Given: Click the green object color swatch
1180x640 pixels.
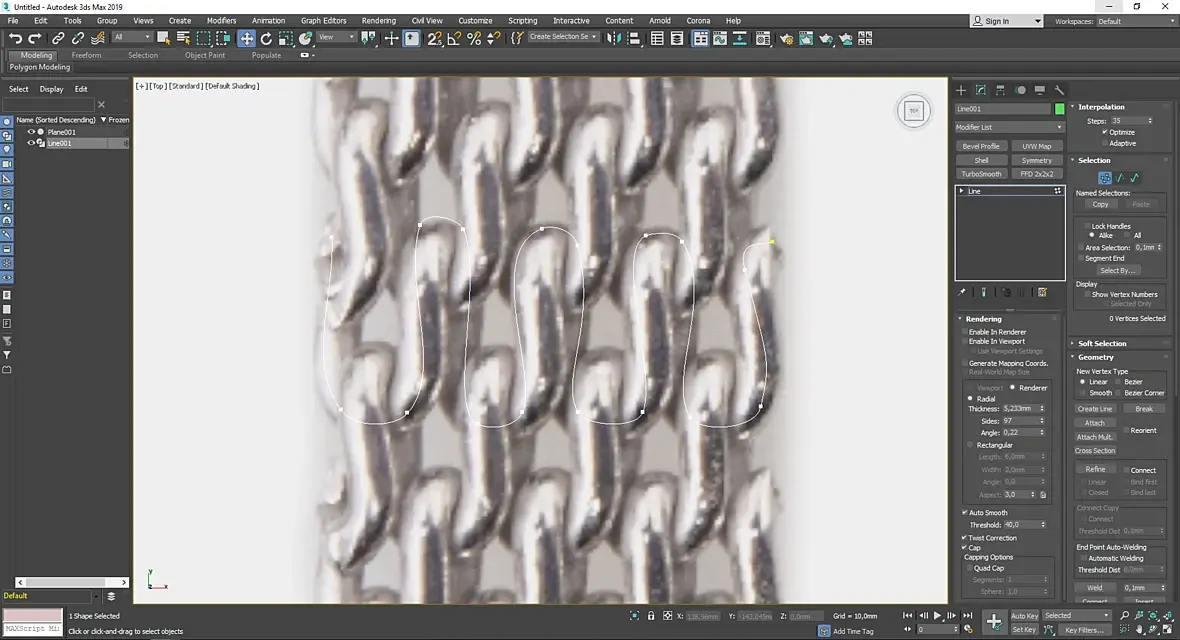Looking at the screenshot, I should (1059, 109).
